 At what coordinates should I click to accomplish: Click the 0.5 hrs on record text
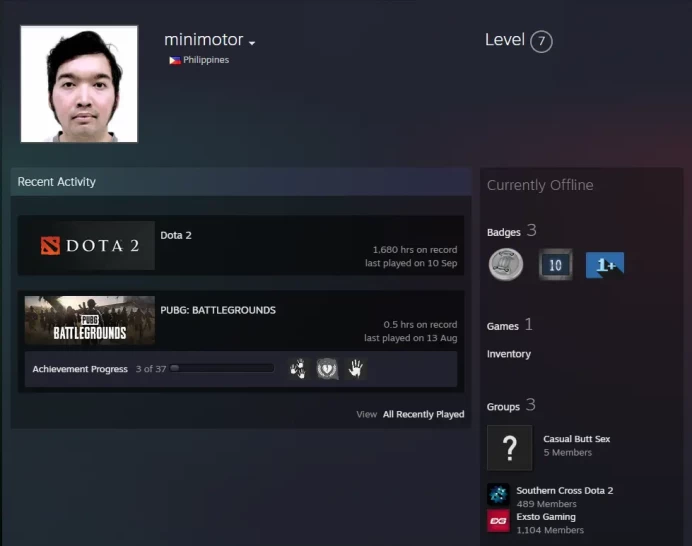coord(420,324)
